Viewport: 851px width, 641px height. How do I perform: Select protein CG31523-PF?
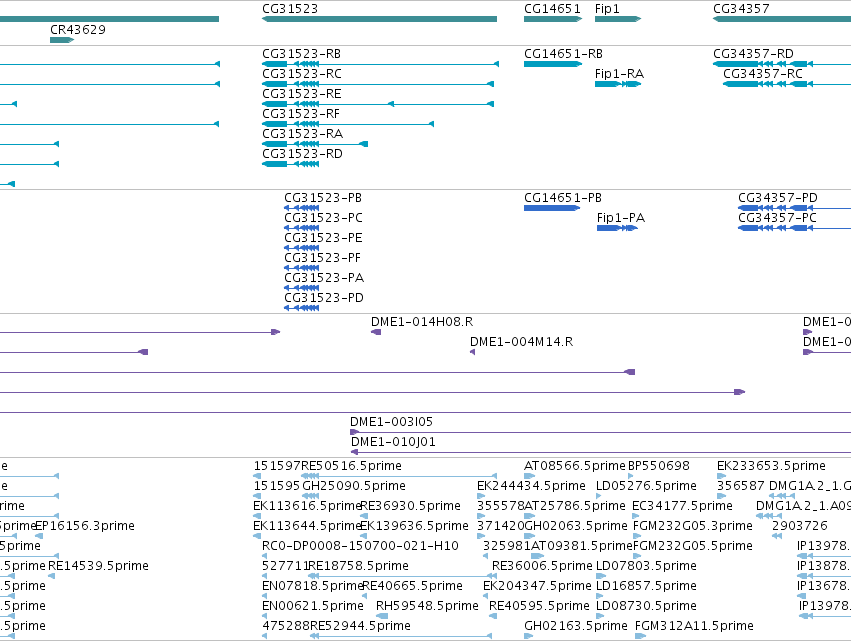322,258
